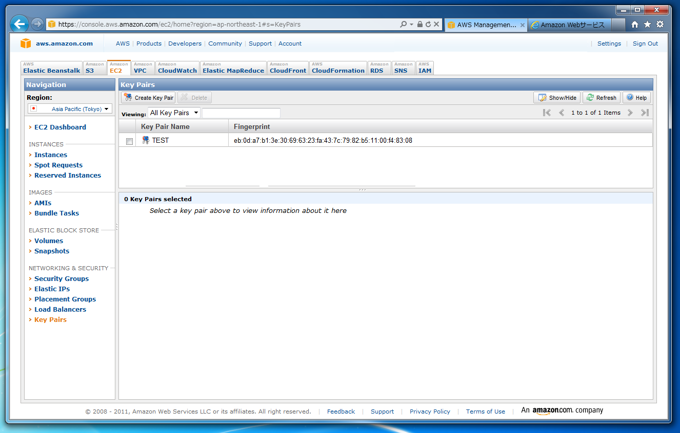The height and width of the screenshot is (433, 680).
Task: Open the Privacy Policy footer link
Action: click(x=430, y=411)
